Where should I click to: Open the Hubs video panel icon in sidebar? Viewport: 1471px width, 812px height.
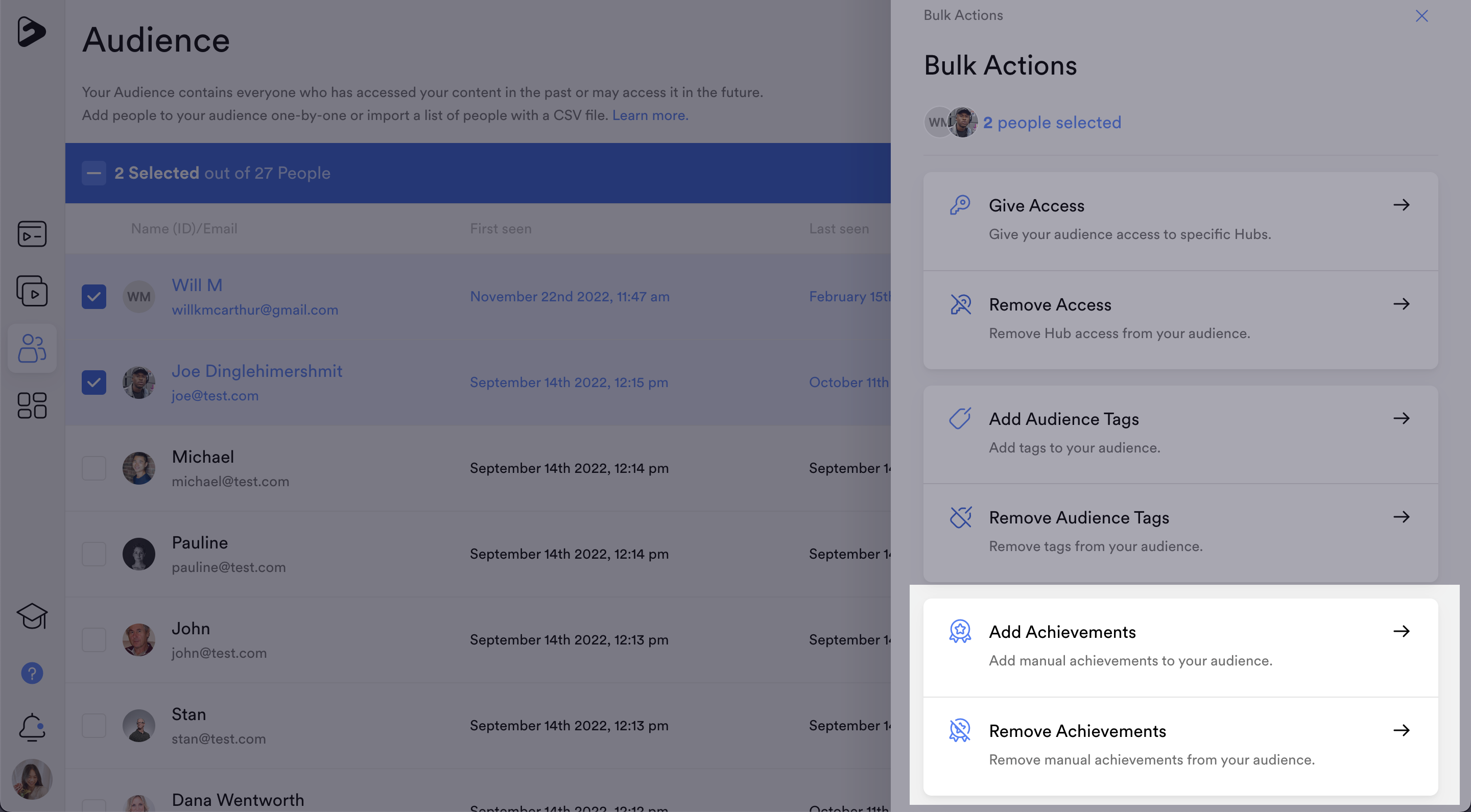[32, 233]
